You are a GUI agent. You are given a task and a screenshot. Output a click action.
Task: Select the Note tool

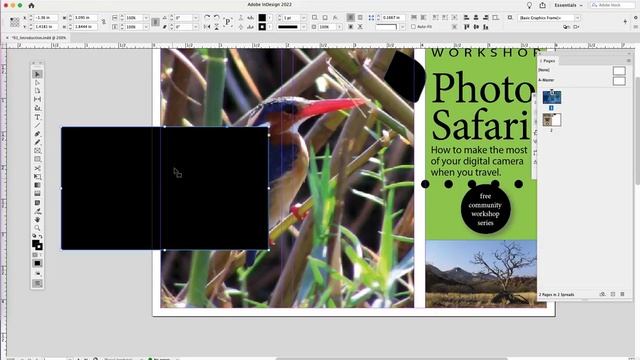click(x=37, y=202)
